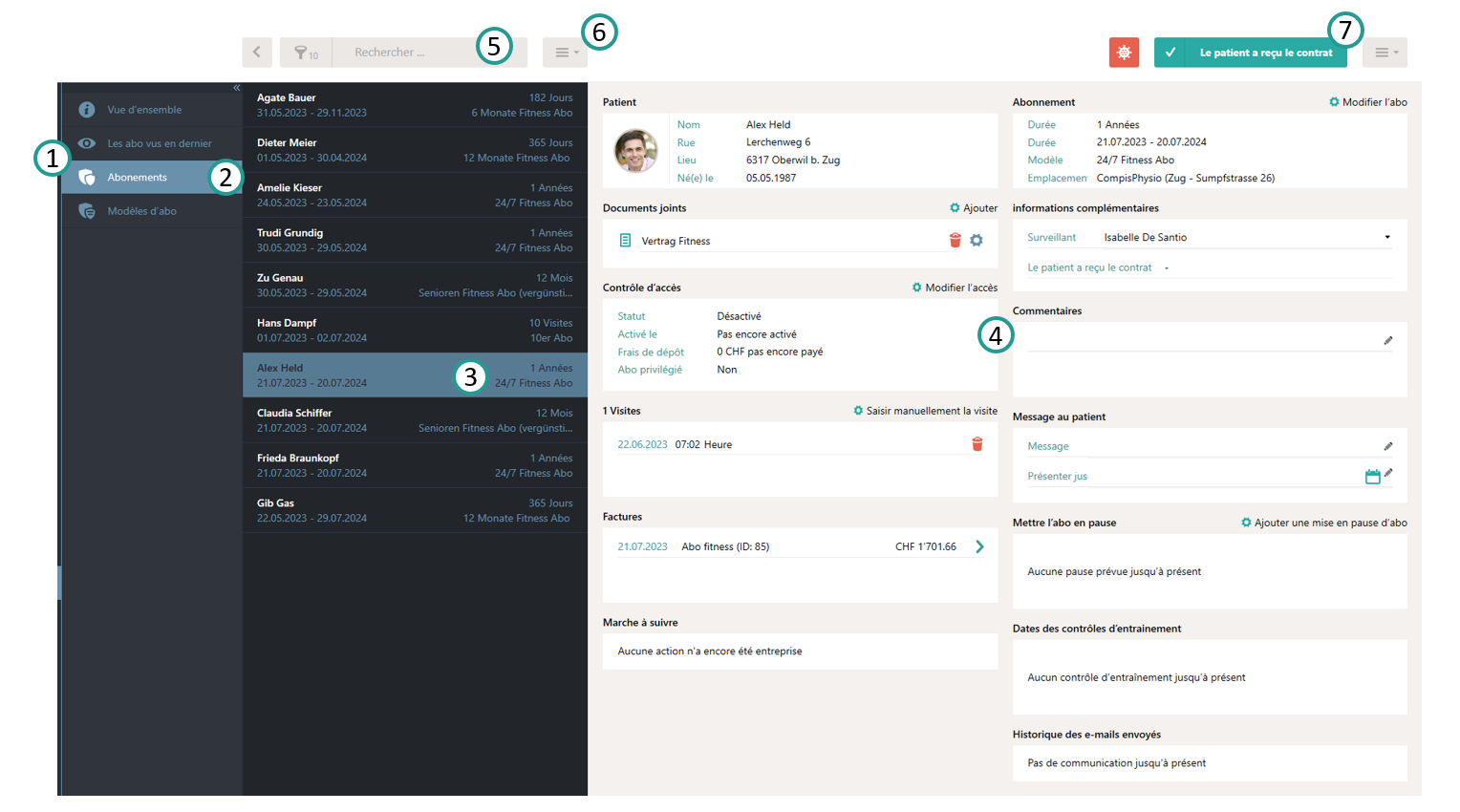Switch to Modèles d'abo section
Image resolution: width=1460 pixels, height=812 pixels.
click(x=141, y=211)
